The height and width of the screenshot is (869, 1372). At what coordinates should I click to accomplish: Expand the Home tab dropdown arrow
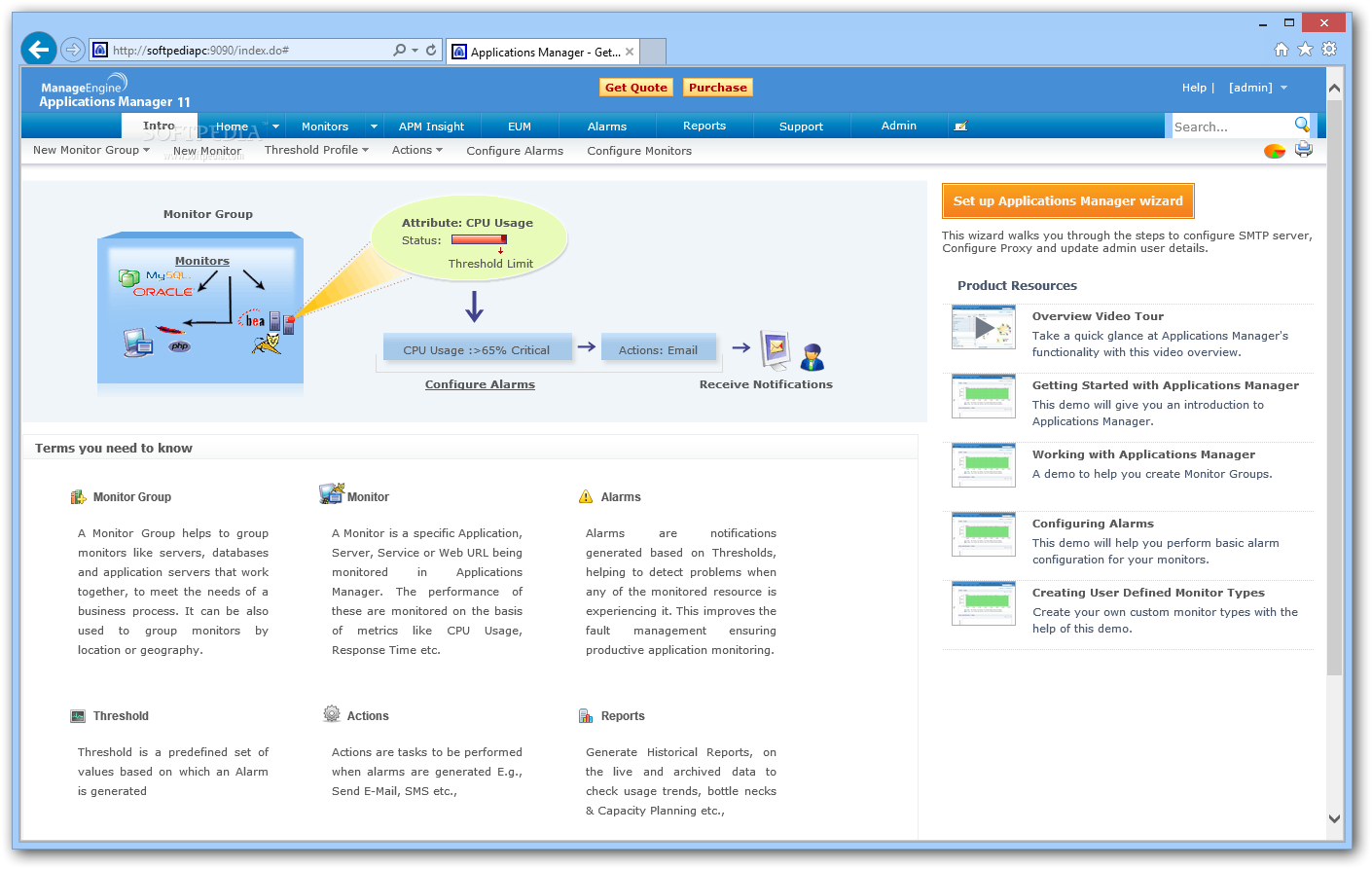click(276, 127)
